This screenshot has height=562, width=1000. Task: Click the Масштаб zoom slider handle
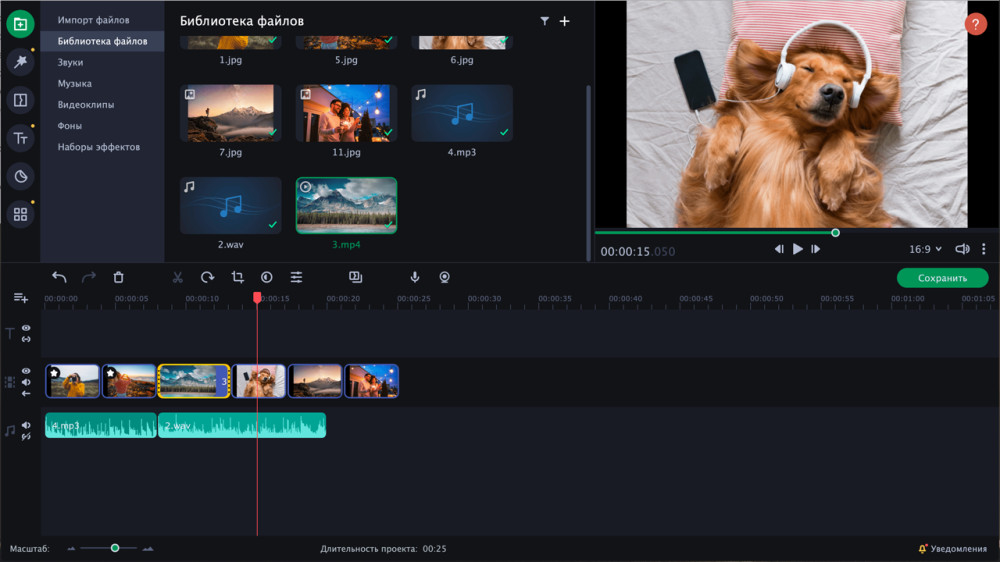(x=115, y=548)
